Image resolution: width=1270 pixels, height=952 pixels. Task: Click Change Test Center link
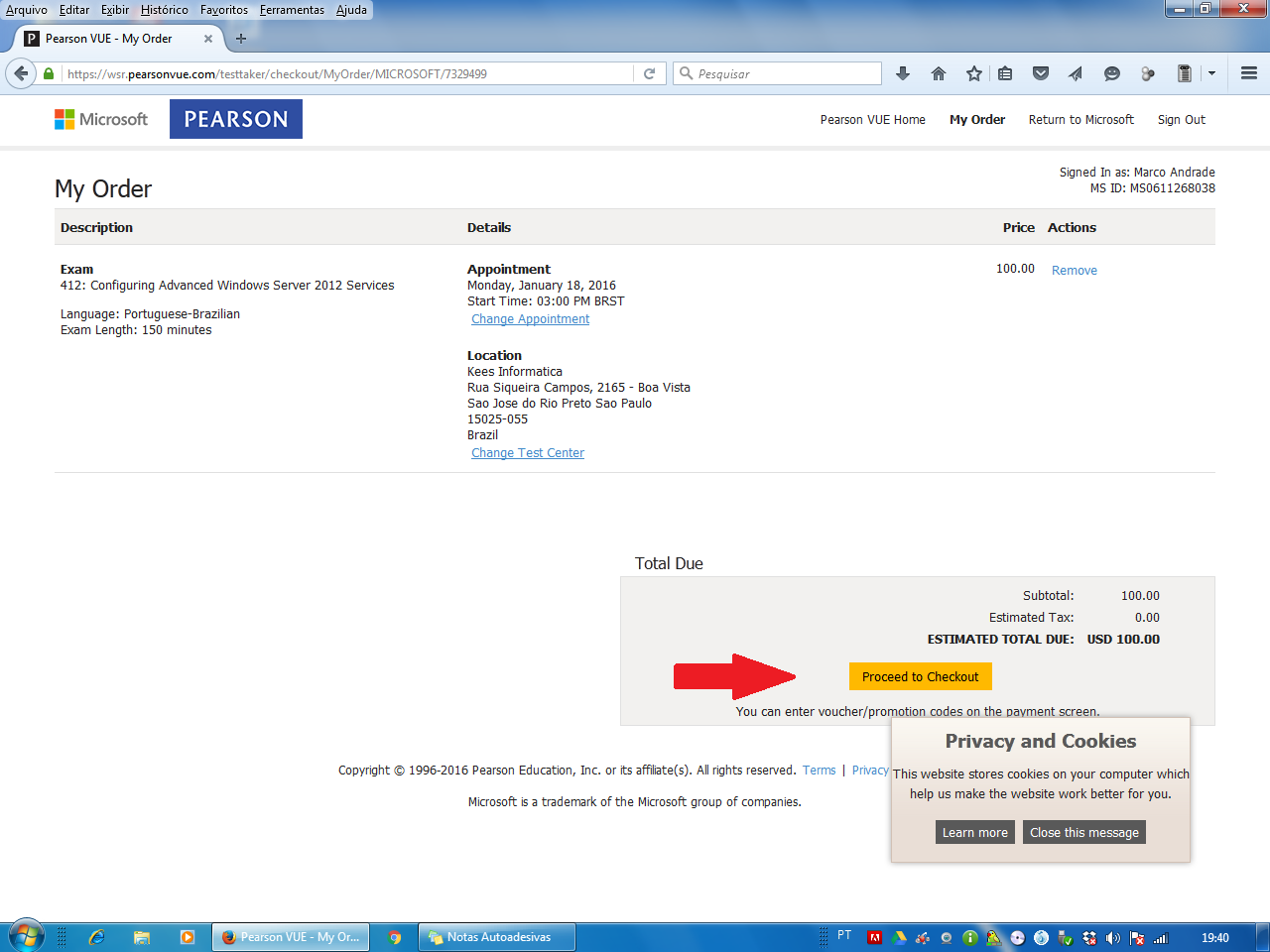coord(528,453)
